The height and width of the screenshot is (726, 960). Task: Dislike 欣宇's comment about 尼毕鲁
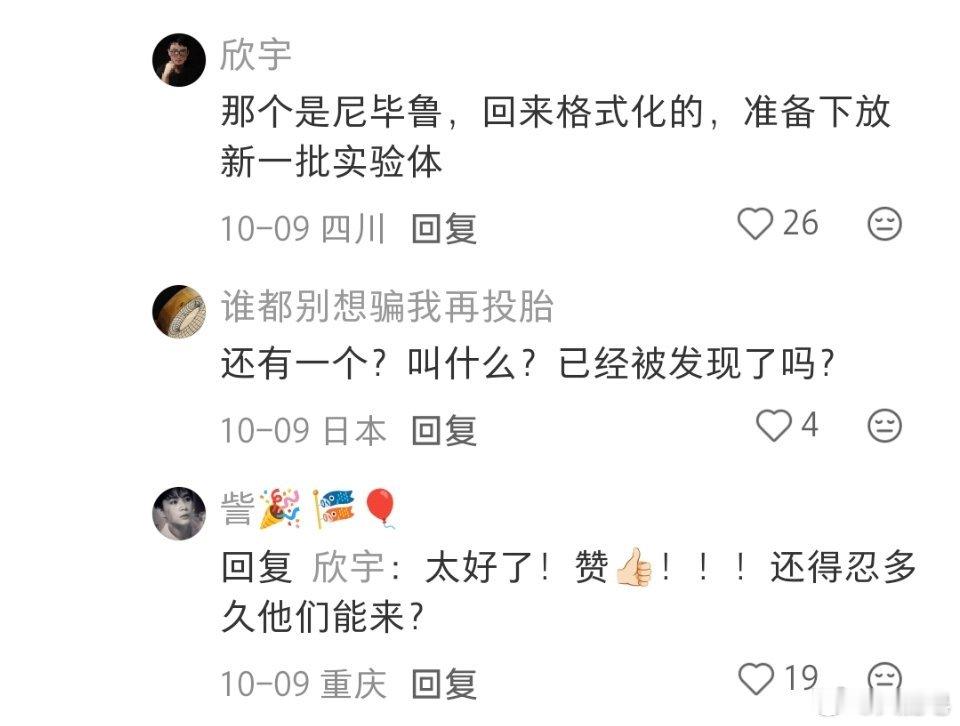coord(885,223)
